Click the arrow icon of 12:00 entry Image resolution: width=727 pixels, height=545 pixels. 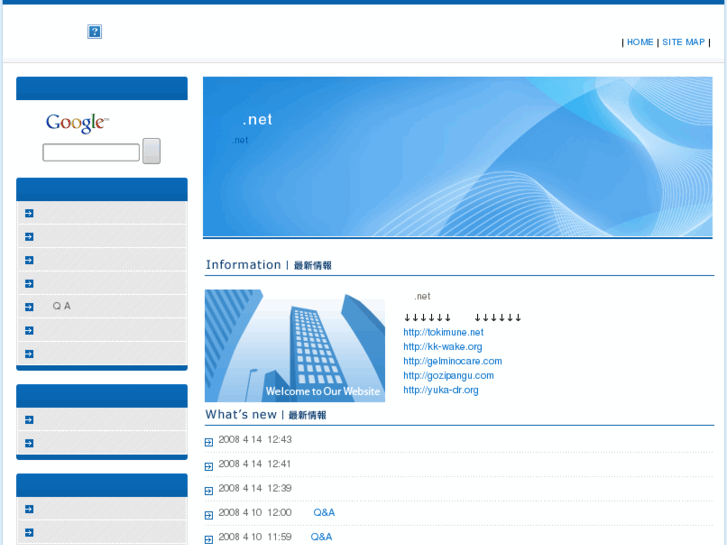pyautogui.click(x=209, y=515)
